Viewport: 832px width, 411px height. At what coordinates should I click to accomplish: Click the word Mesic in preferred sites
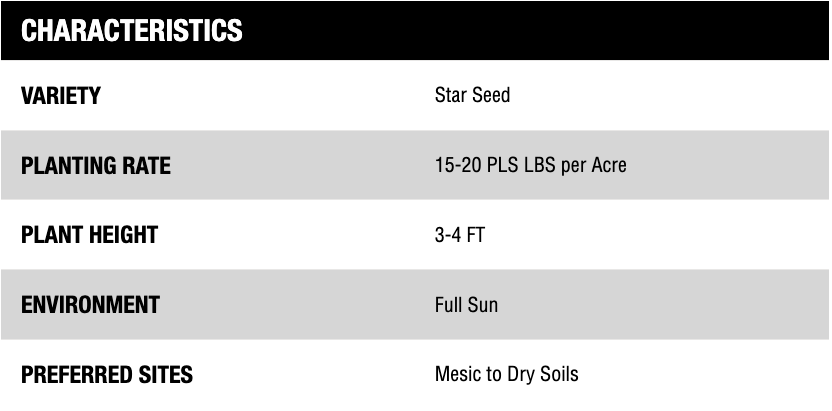(x=456, y=375)
